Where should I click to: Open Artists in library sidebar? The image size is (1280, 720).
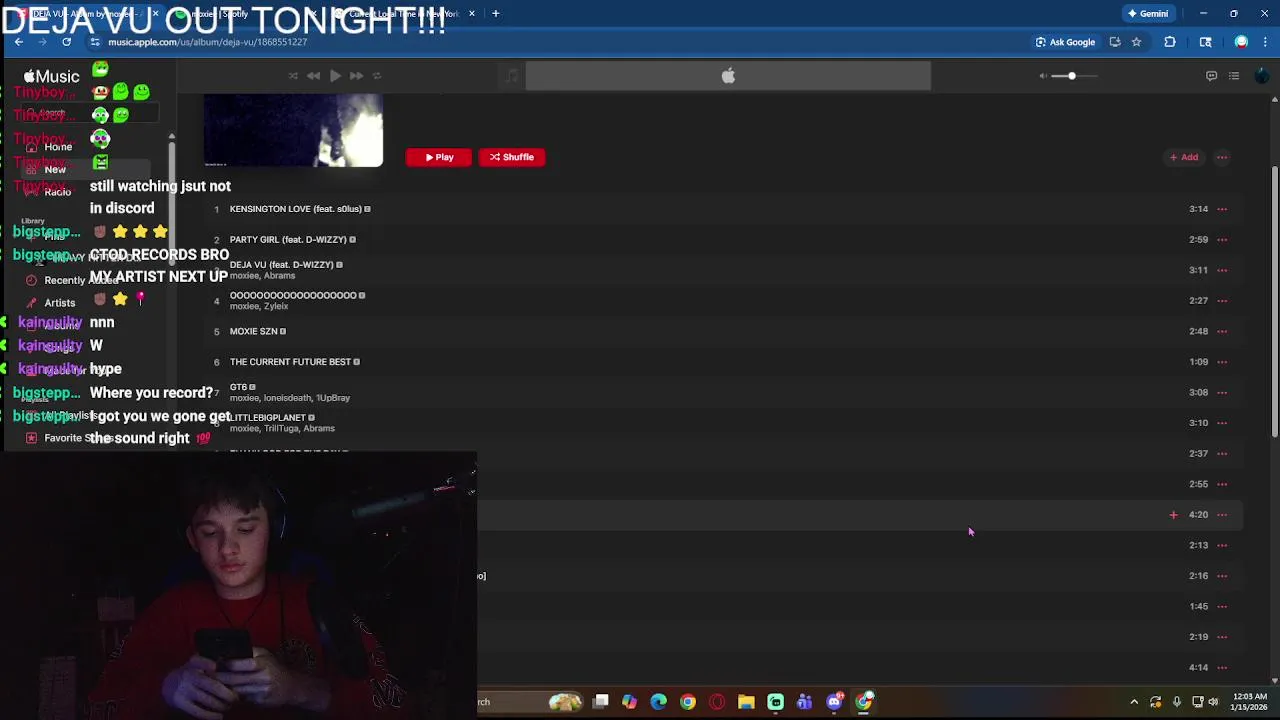(x=60, y=303)
